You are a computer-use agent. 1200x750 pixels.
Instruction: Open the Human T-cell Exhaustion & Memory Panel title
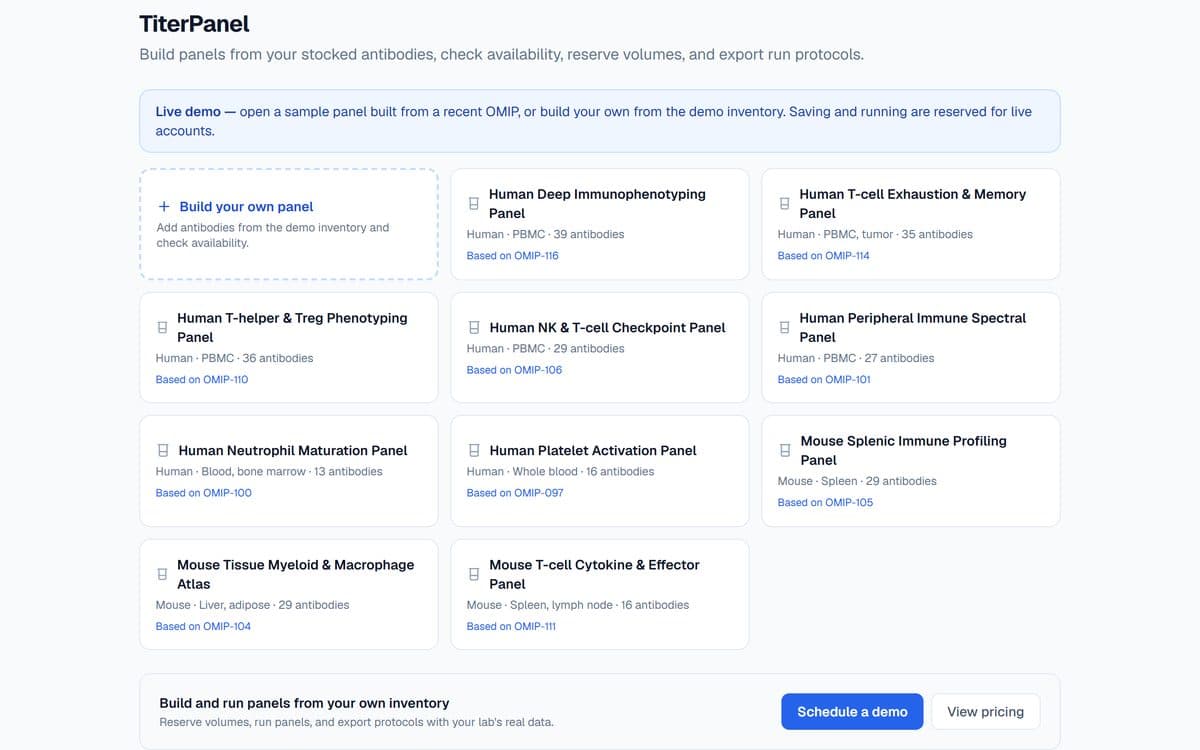coord(913,204)
